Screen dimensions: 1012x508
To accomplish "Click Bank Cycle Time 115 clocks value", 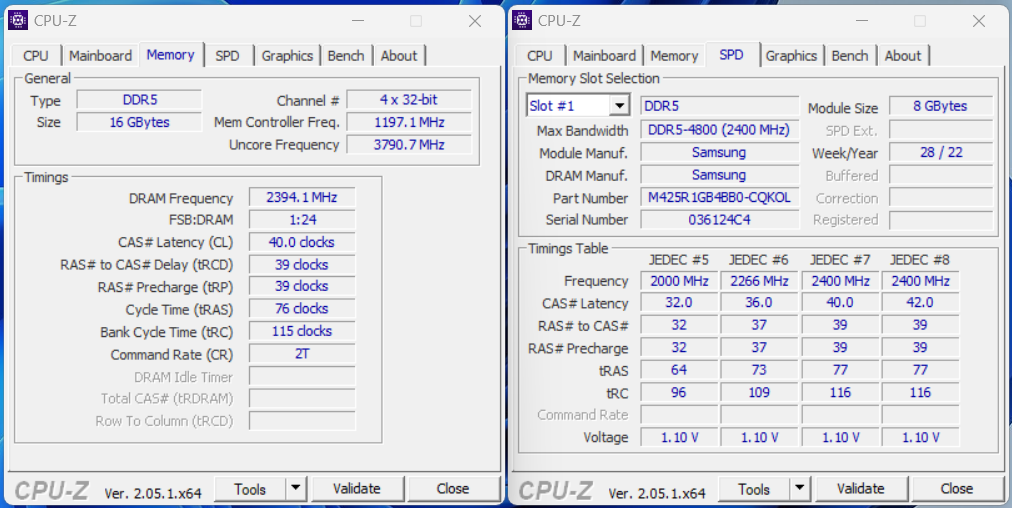I will (302, 331).
